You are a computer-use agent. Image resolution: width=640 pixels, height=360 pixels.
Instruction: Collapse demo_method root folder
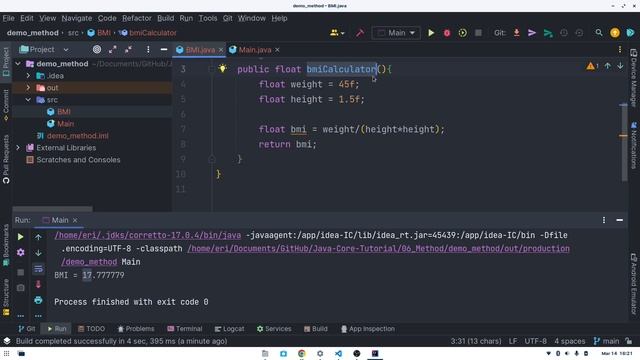coord(18,64)
